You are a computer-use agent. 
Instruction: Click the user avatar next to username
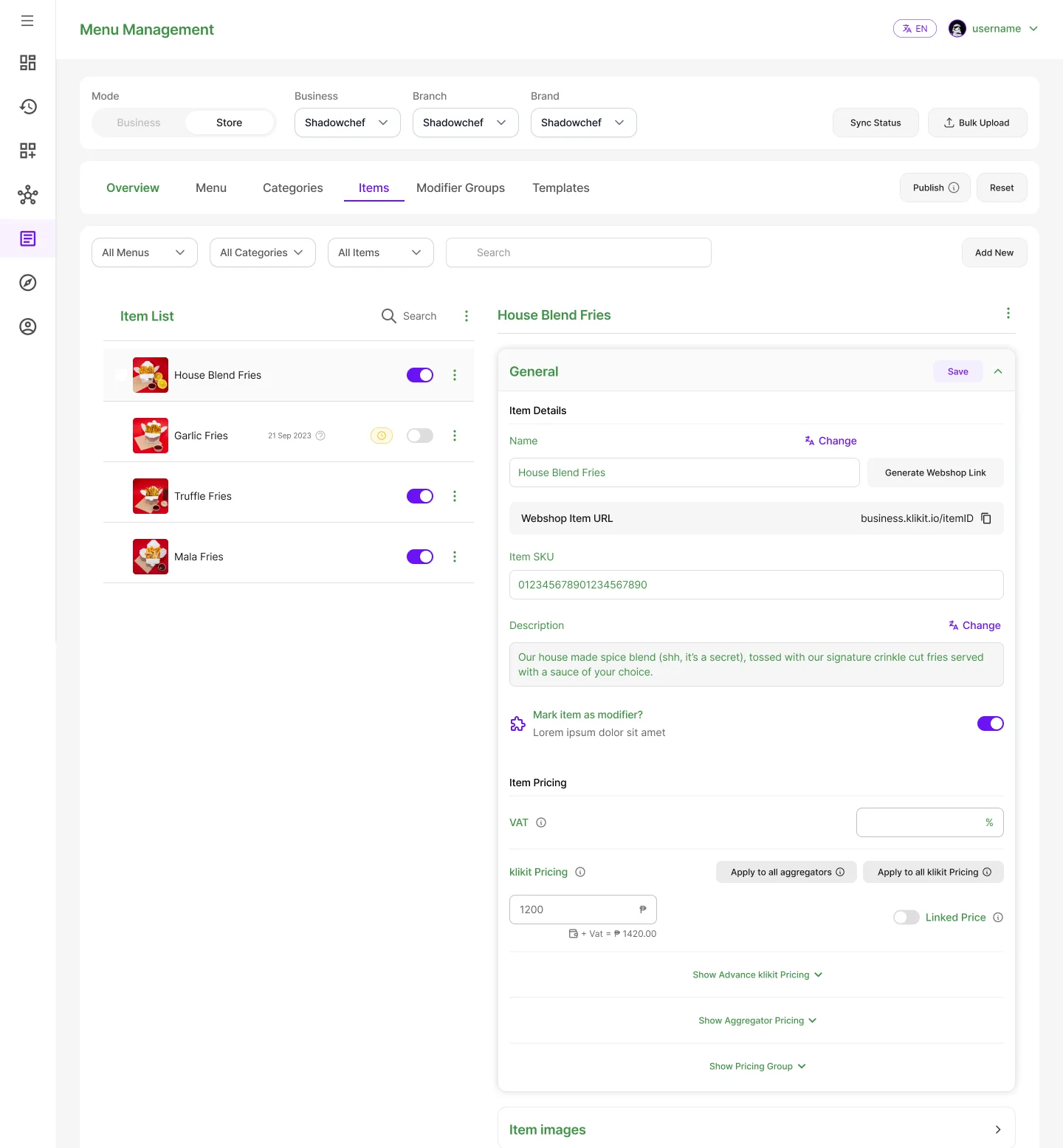(957, 29)
